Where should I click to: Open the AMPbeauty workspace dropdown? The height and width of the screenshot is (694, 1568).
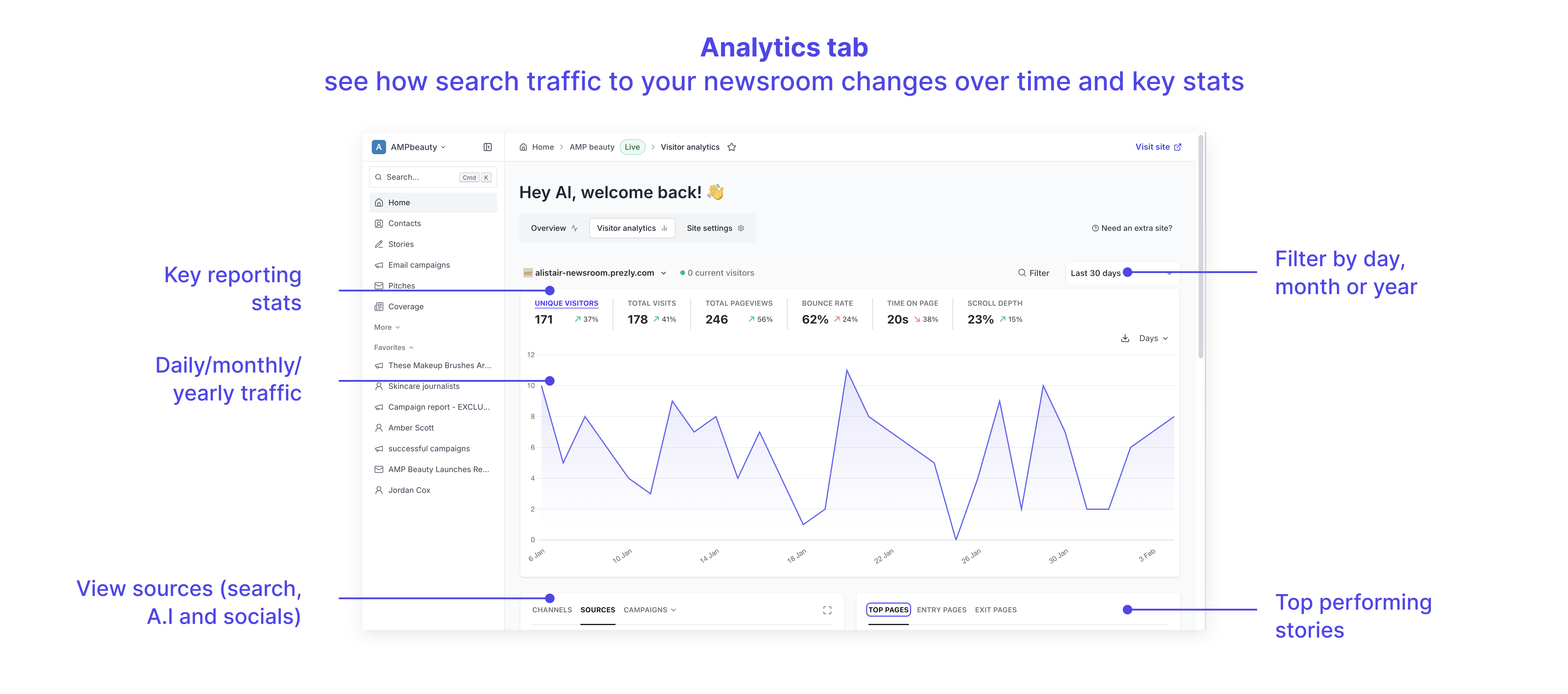pyautogui.click(x=413, y=147)
